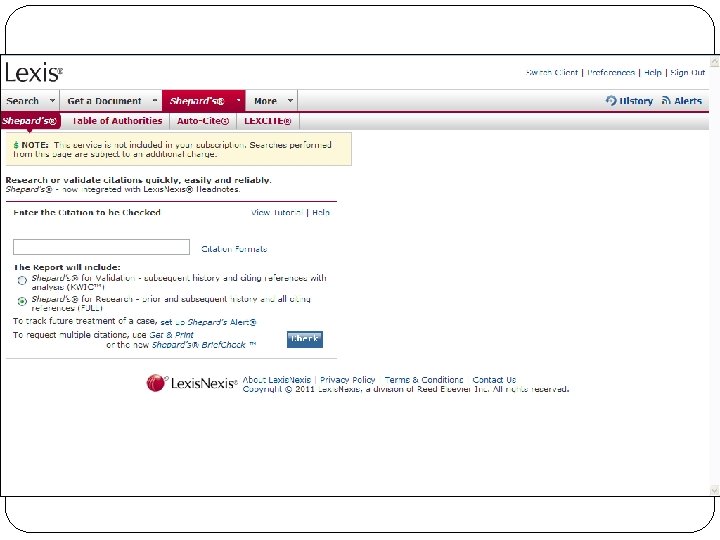The image size is (720, 540).
Task: Click the scrollbar down arrow
Action: 715,490
